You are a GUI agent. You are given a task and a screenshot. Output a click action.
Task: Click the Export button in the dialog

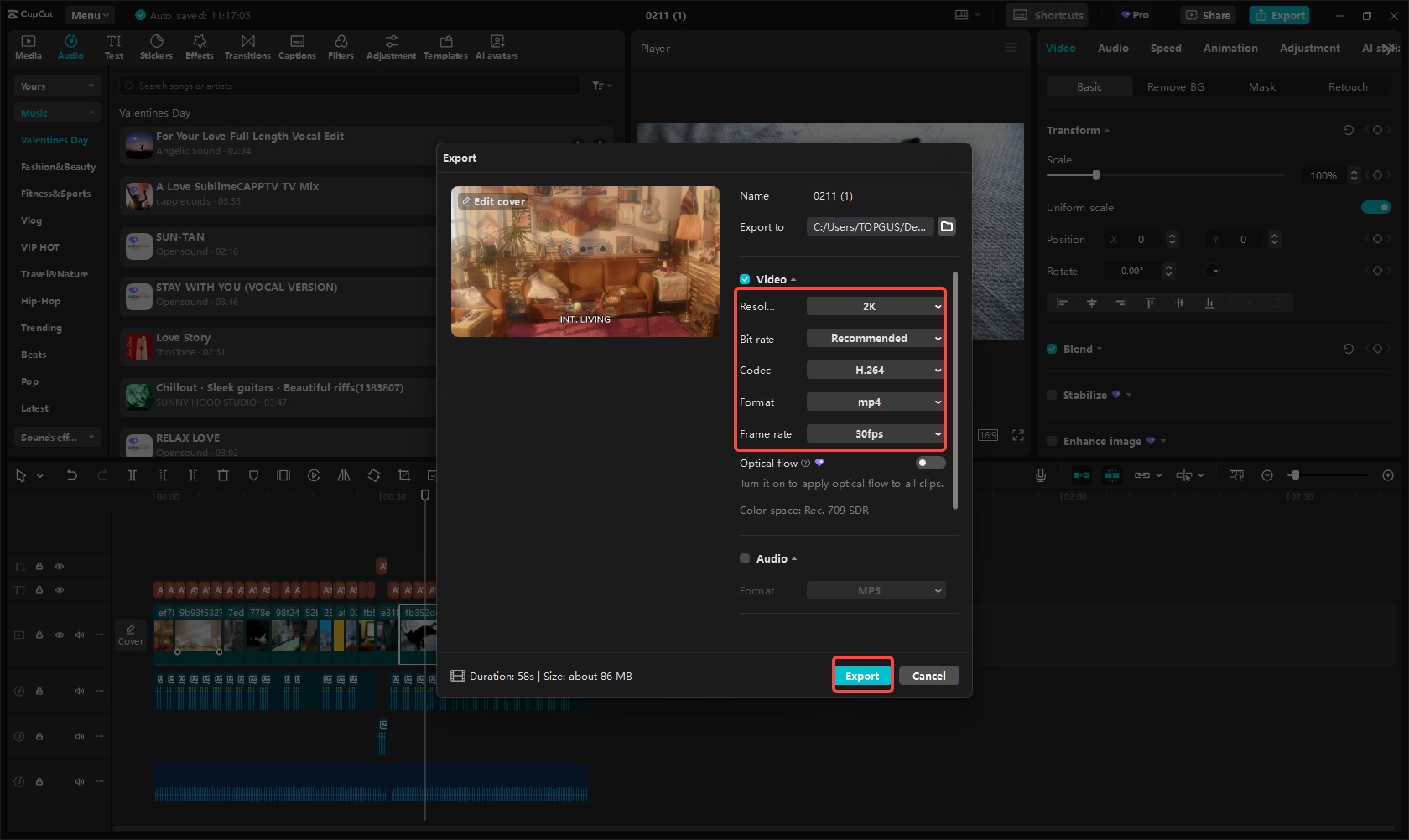(862, 675)
